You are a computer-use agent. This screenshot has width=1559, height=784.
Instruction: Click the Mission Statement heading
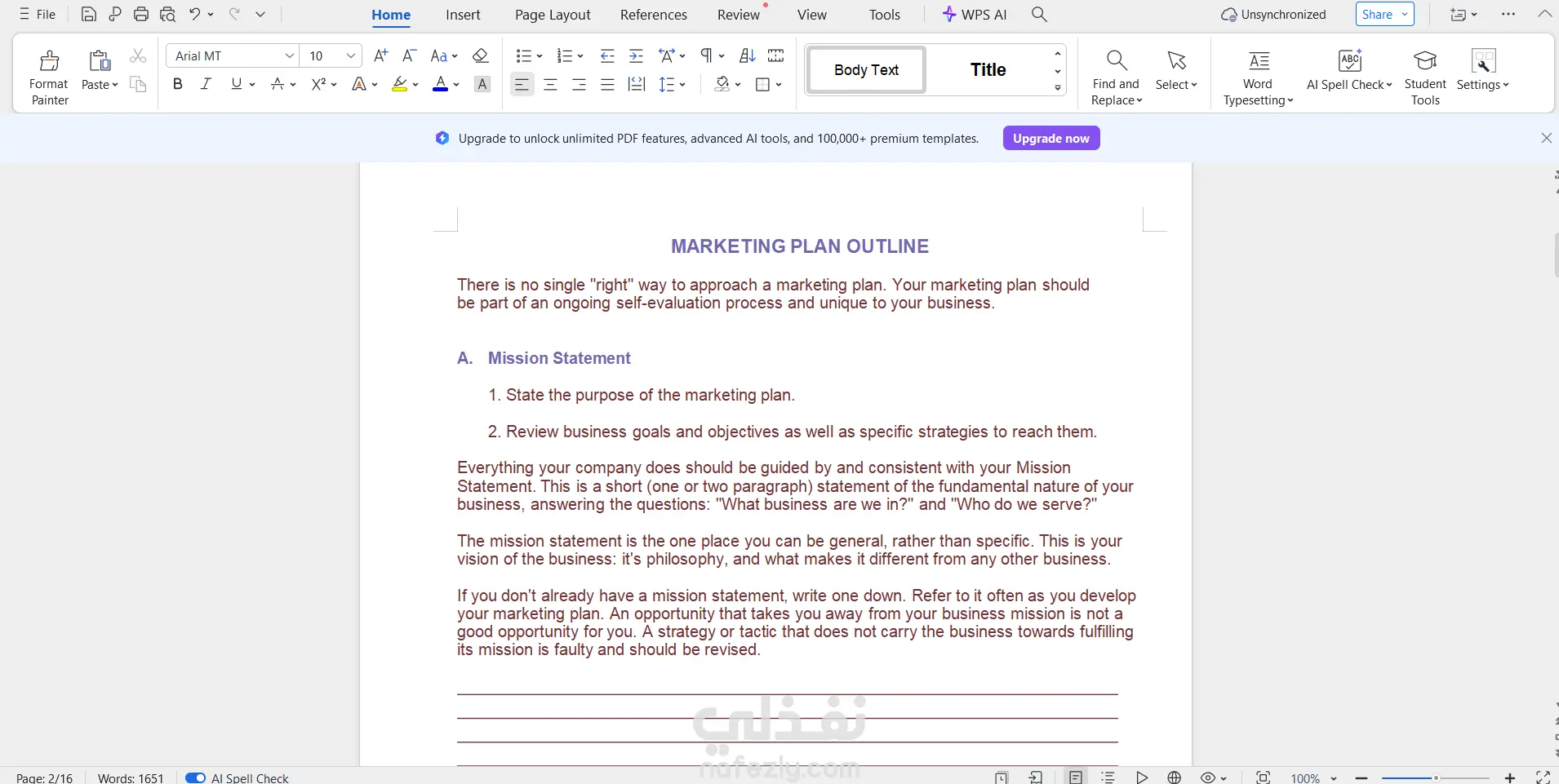click(x=559, y=358)
